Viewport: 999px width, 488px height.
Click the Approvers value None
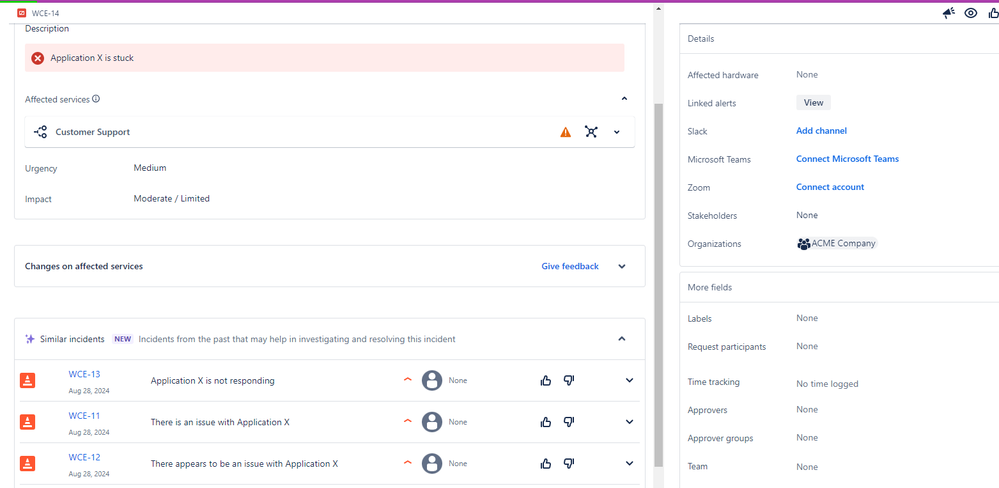coord(807,410)
